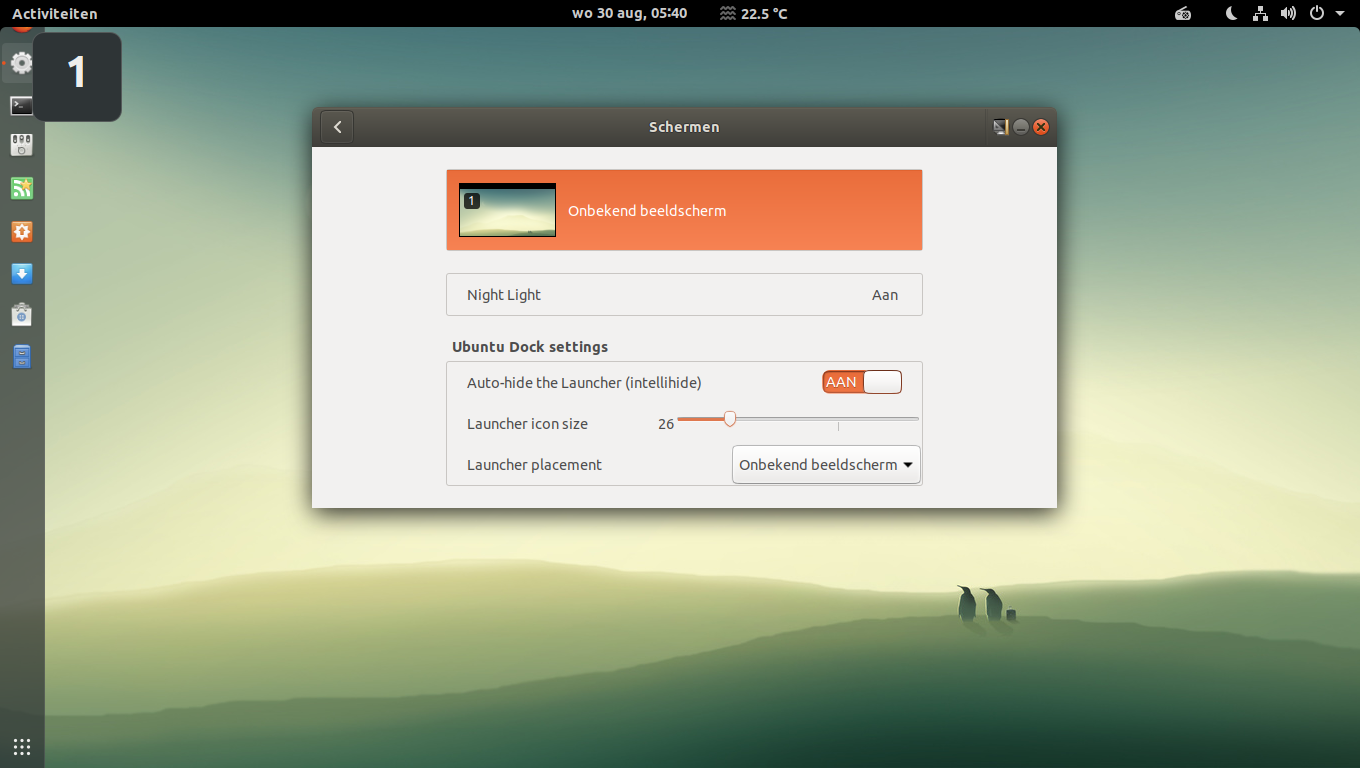Go back using the header arrow button
1360x768 pixels.
point(337,127)
